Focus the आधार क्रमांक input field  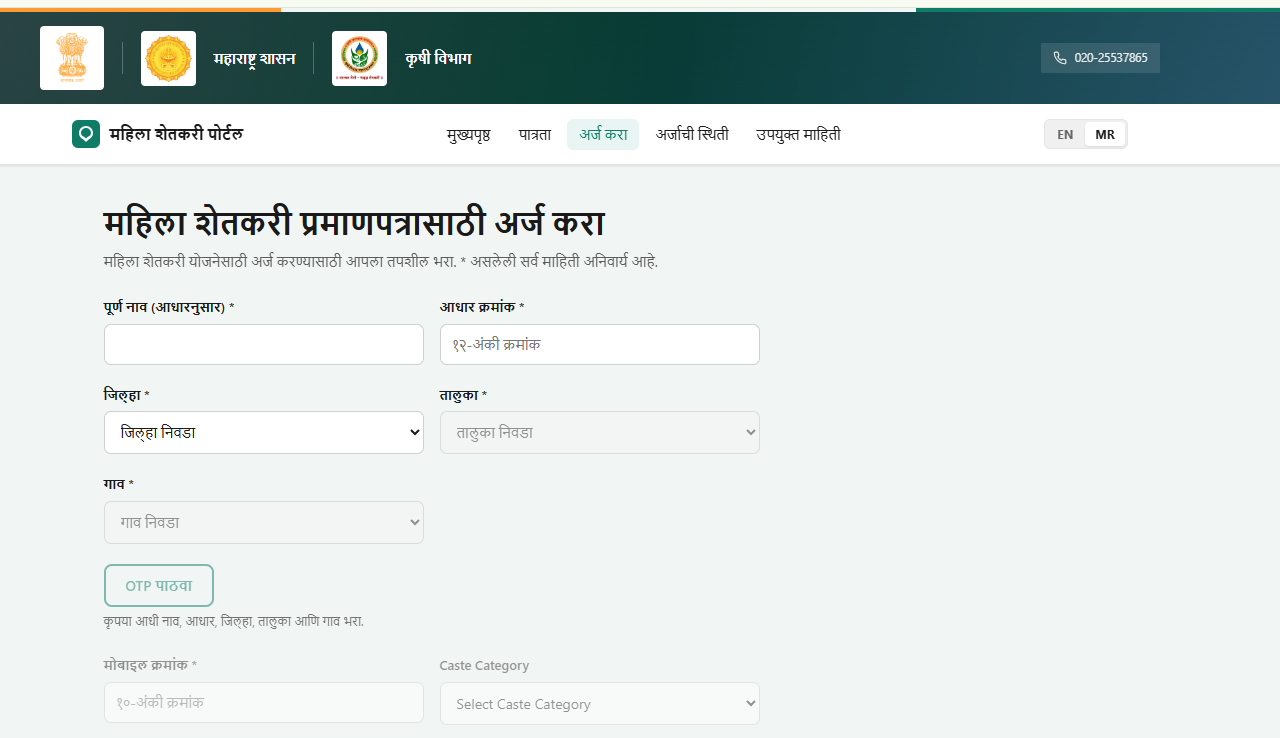click(600, 344)
